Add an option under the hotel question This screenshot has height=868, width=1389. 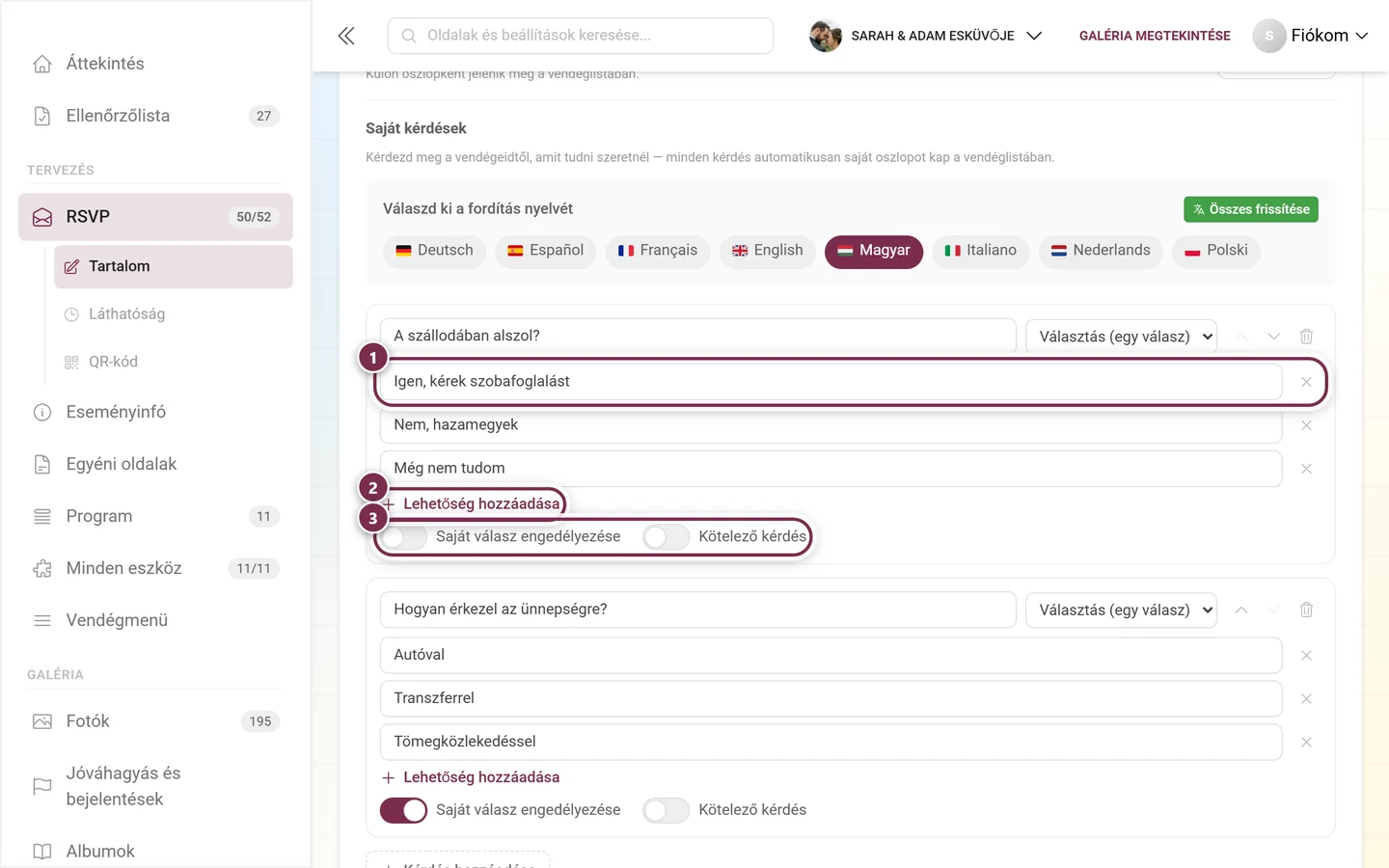pyautogui.click(x=471, y=503)
